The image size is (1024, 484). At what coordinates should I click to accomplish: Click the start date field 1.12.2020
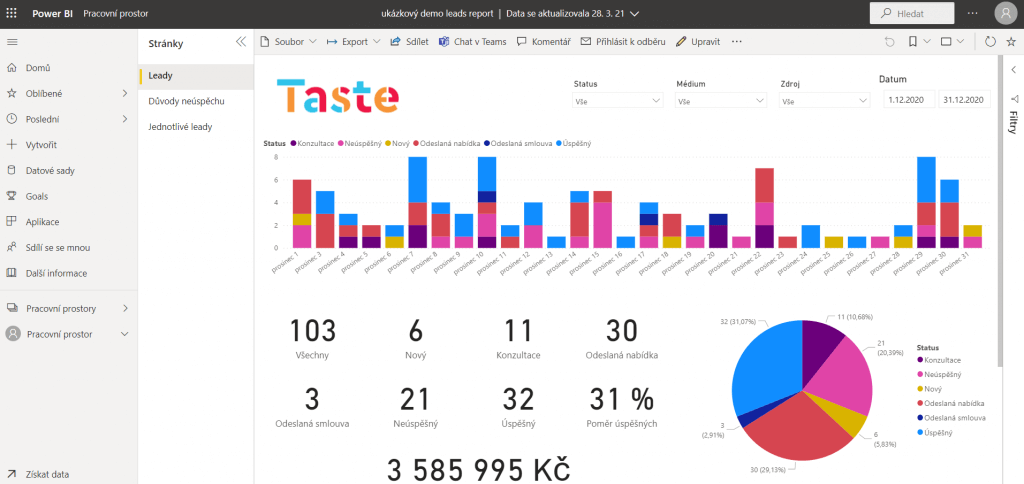[908, 100]
